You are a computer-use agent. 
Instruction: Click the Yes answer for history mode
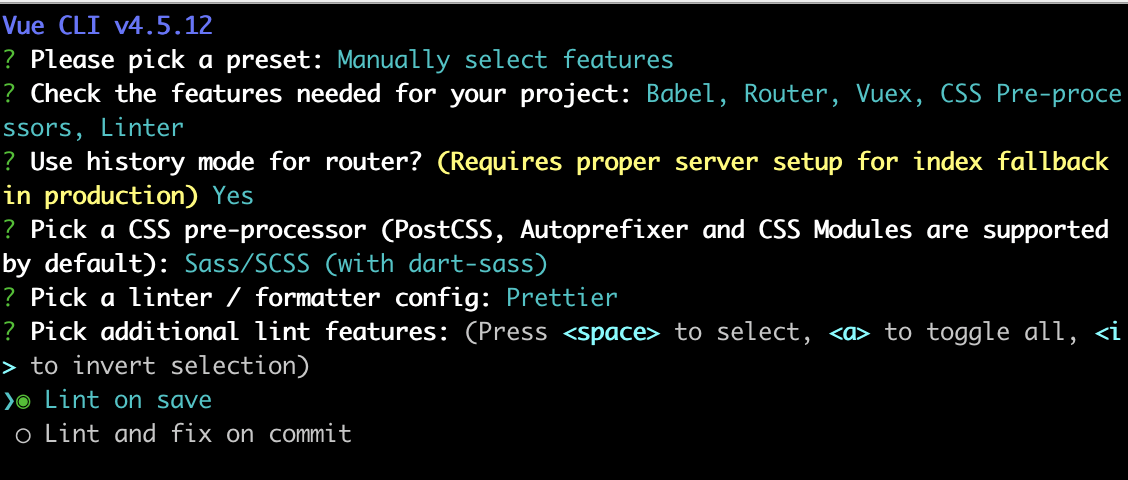[233, 196]
